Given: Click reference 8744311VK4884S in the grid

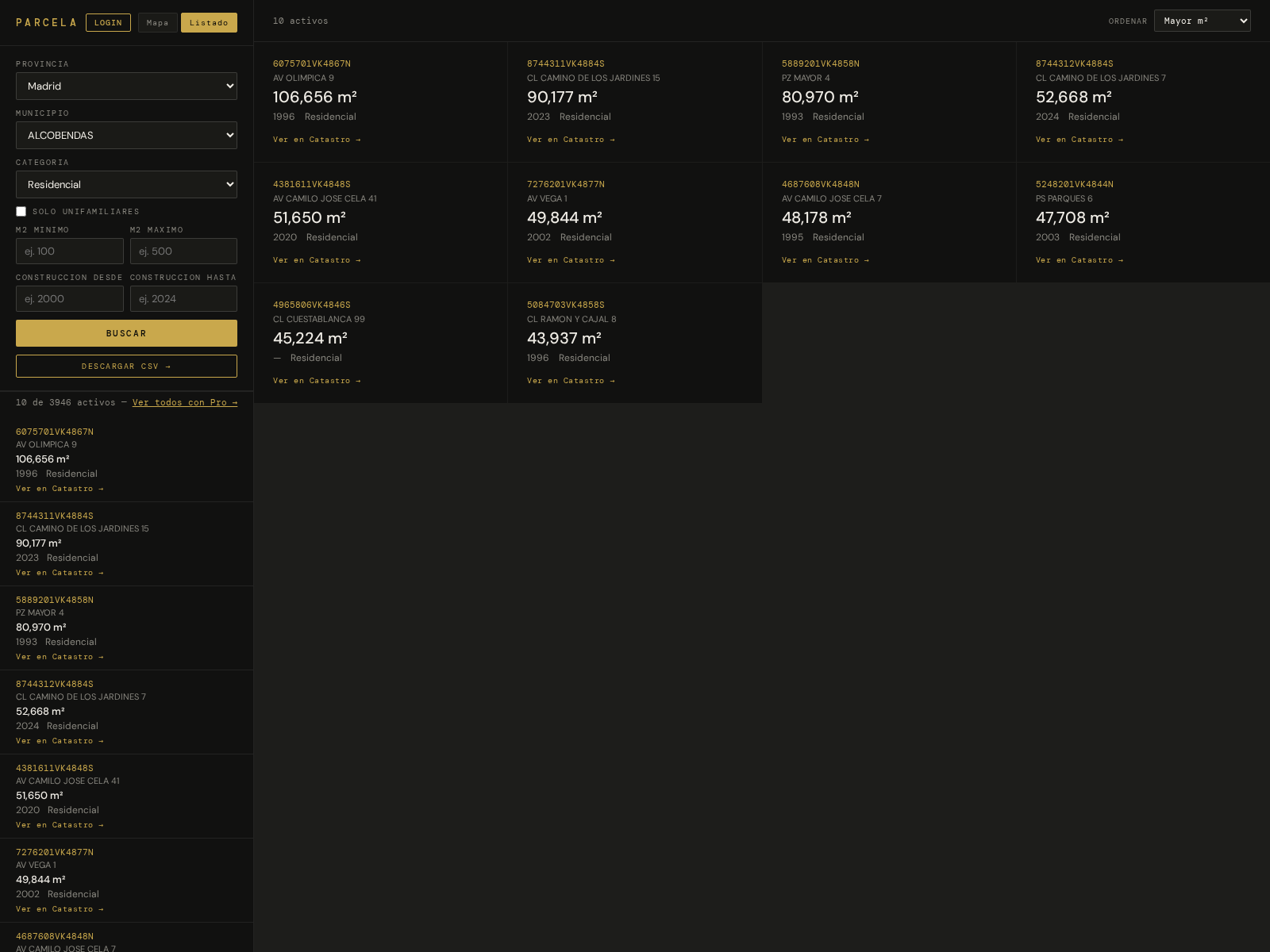Looking at the screenshot, I should point(566,63).
